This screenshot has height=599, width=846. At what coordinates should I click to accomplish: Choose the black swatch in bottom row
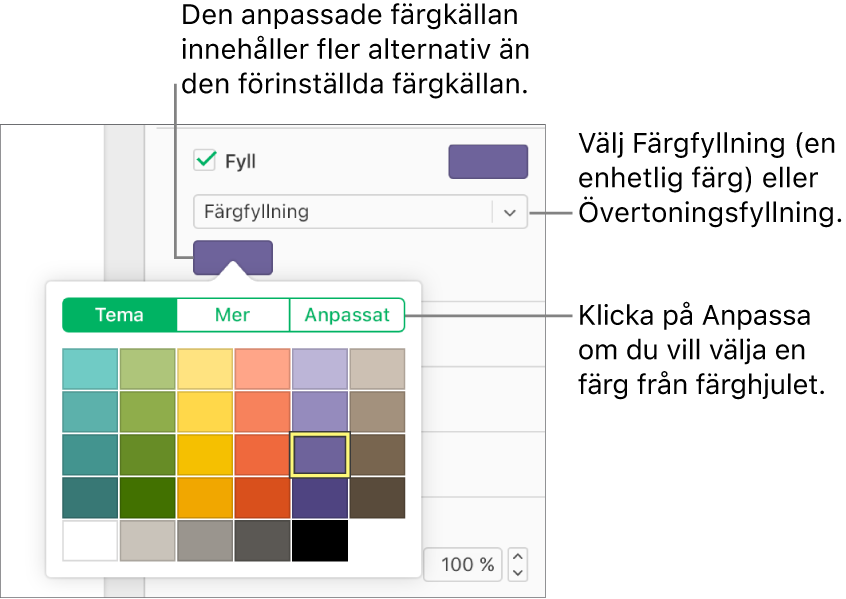(x=320, y=541)
